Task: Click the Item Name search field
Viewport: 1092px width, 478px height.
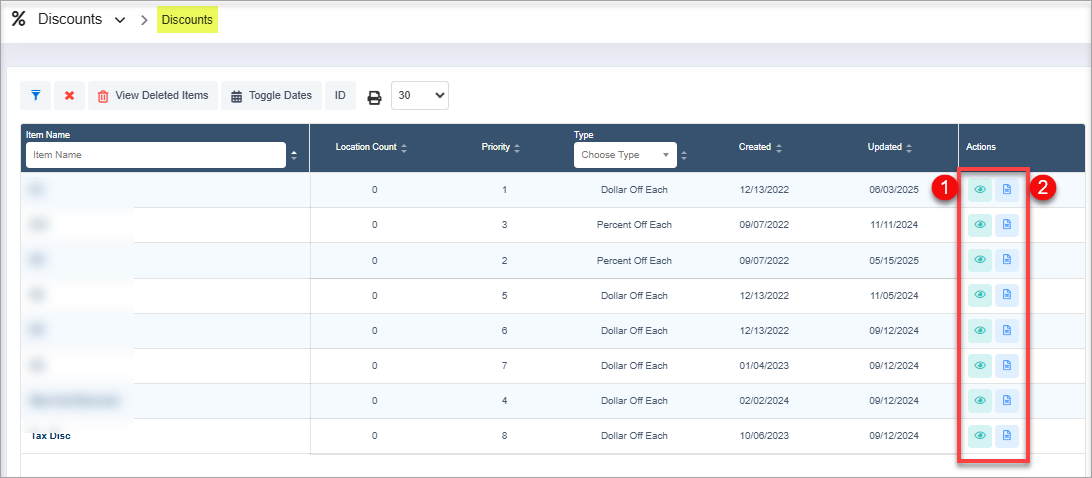Action: pos(156,155)
